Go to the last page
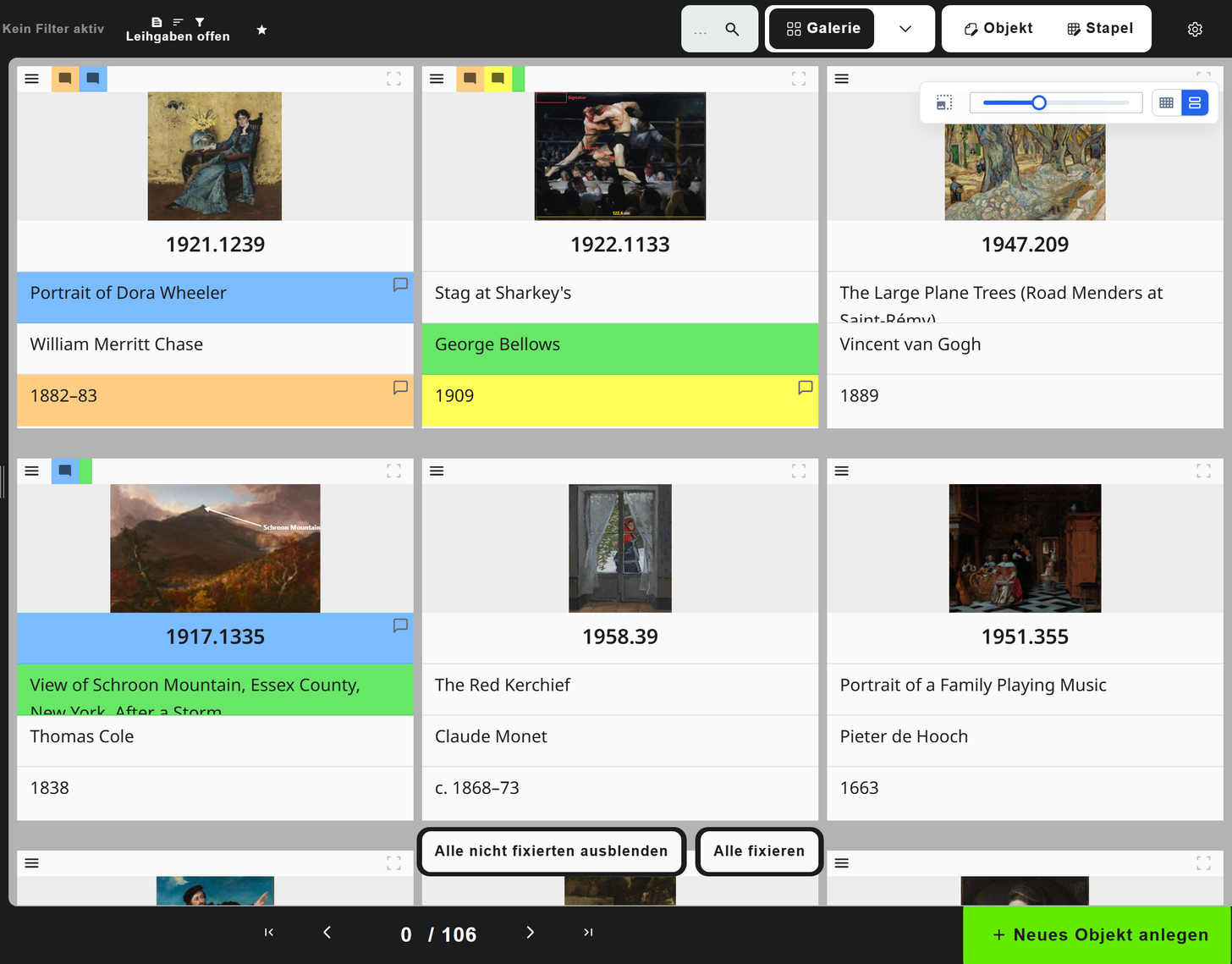The height and width of the screenshot is (964, 1232). click(588, 933)
